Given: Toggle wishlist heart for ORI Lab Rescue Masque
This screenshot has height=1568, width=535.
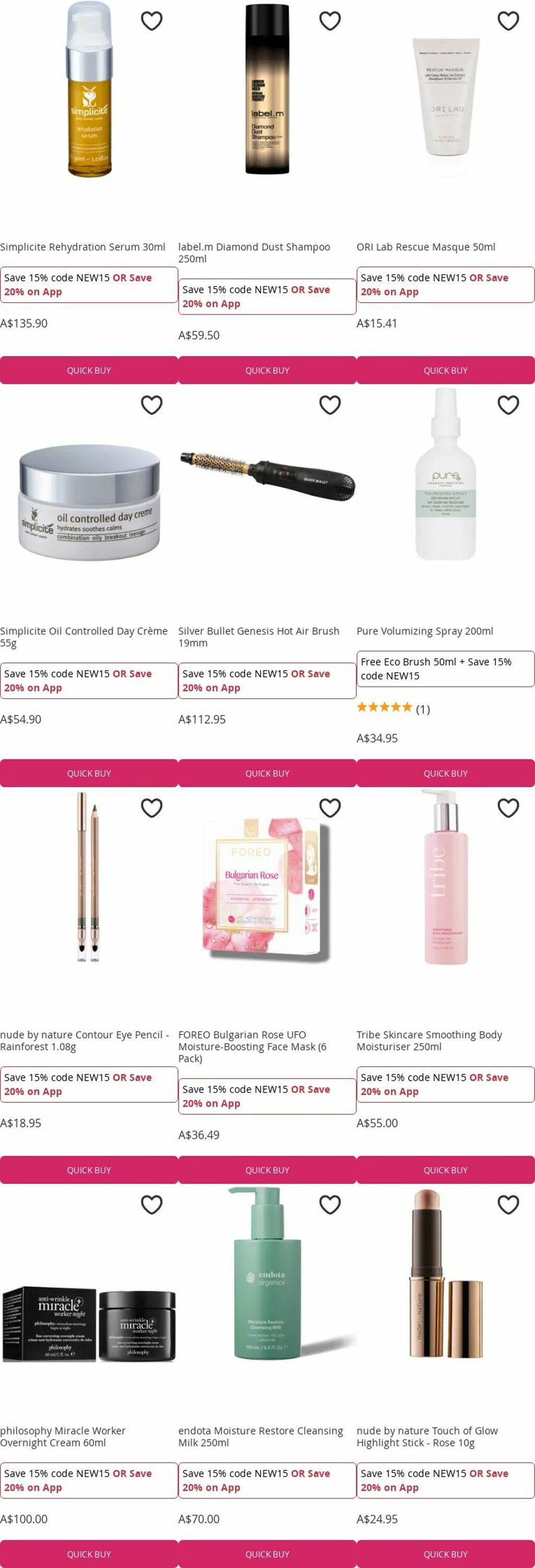Looking at the screenshot, I should click(508, 21).
